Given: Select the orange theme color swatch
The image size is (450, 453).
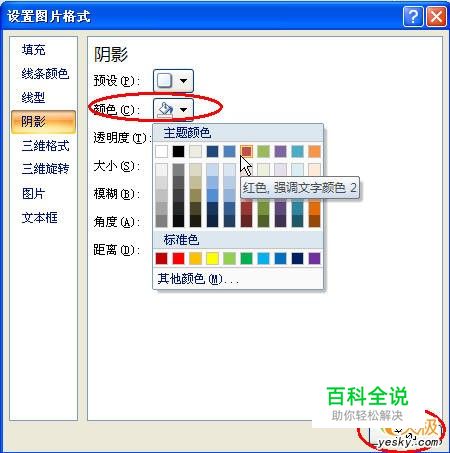Looking at the screenshot, I should (x=314, y=152).
